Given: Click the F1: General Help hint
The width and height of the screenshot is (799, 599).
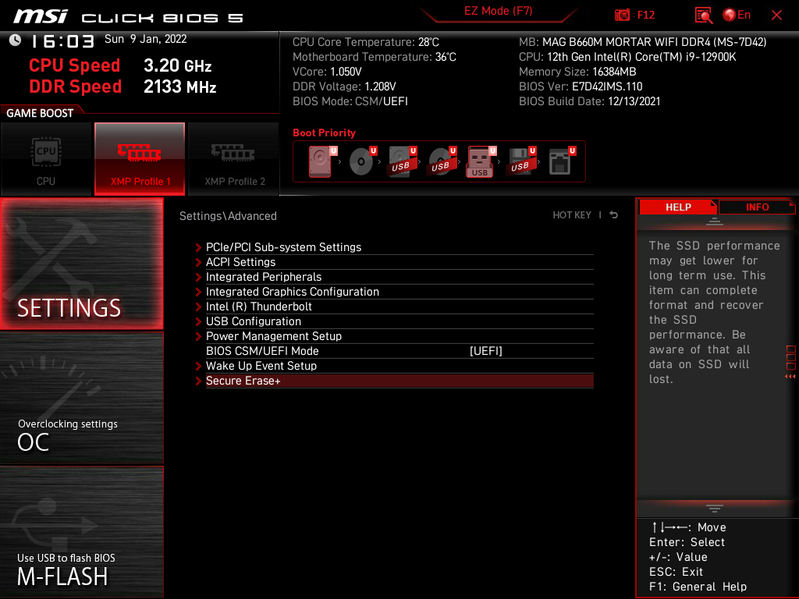Looking at the screenshot, I should pyautogui.click(x=698, y=587).
